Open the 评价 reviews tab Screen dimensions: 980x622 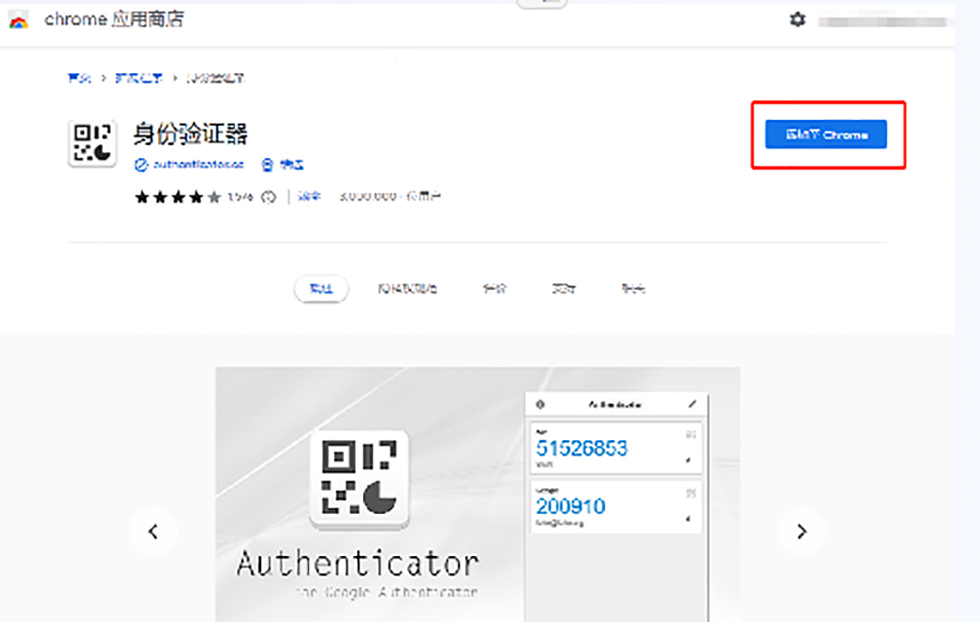coord(494,289)
